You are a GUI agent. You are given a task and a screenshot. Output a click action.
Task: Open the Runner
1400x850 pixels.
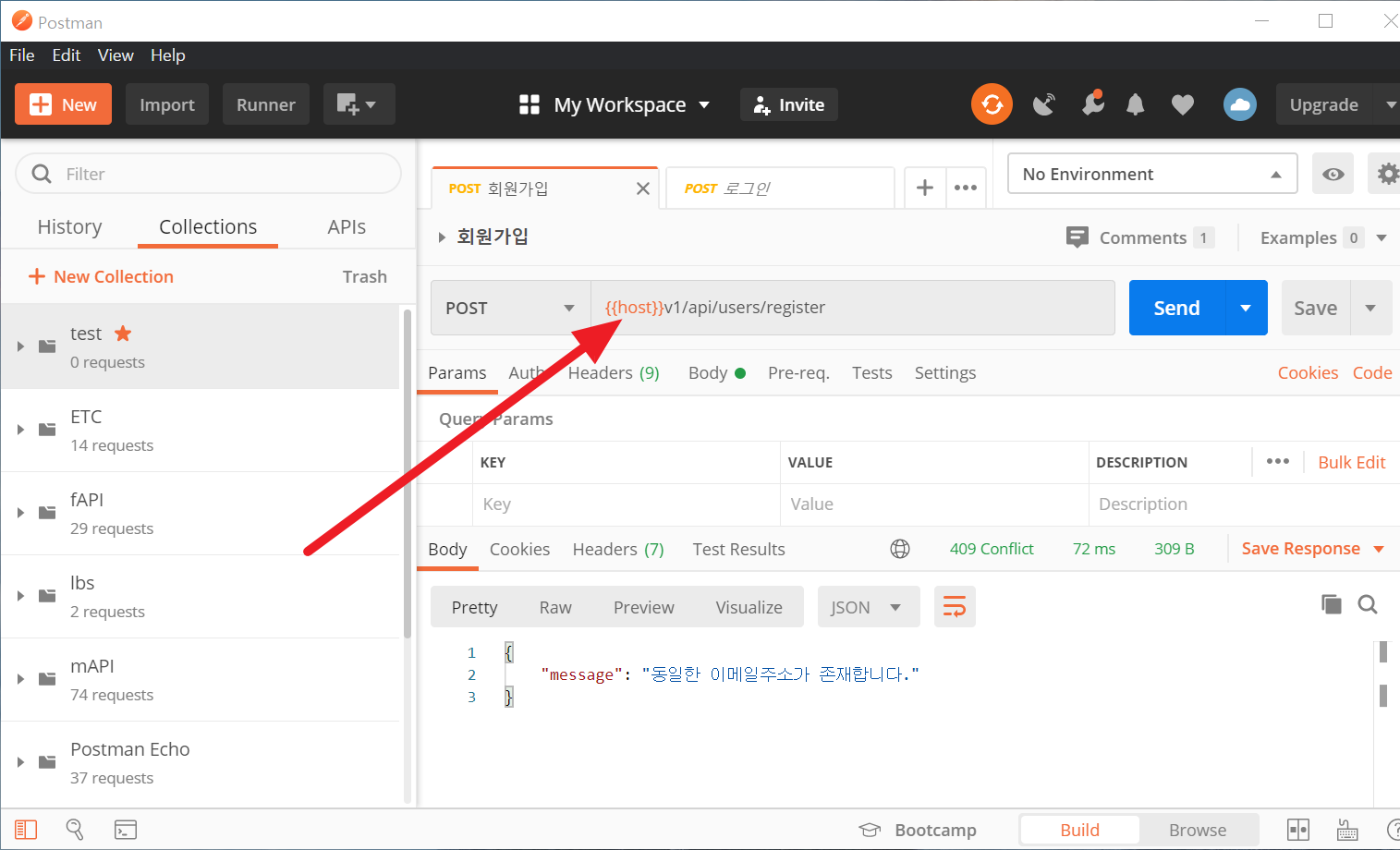point(266,104)
